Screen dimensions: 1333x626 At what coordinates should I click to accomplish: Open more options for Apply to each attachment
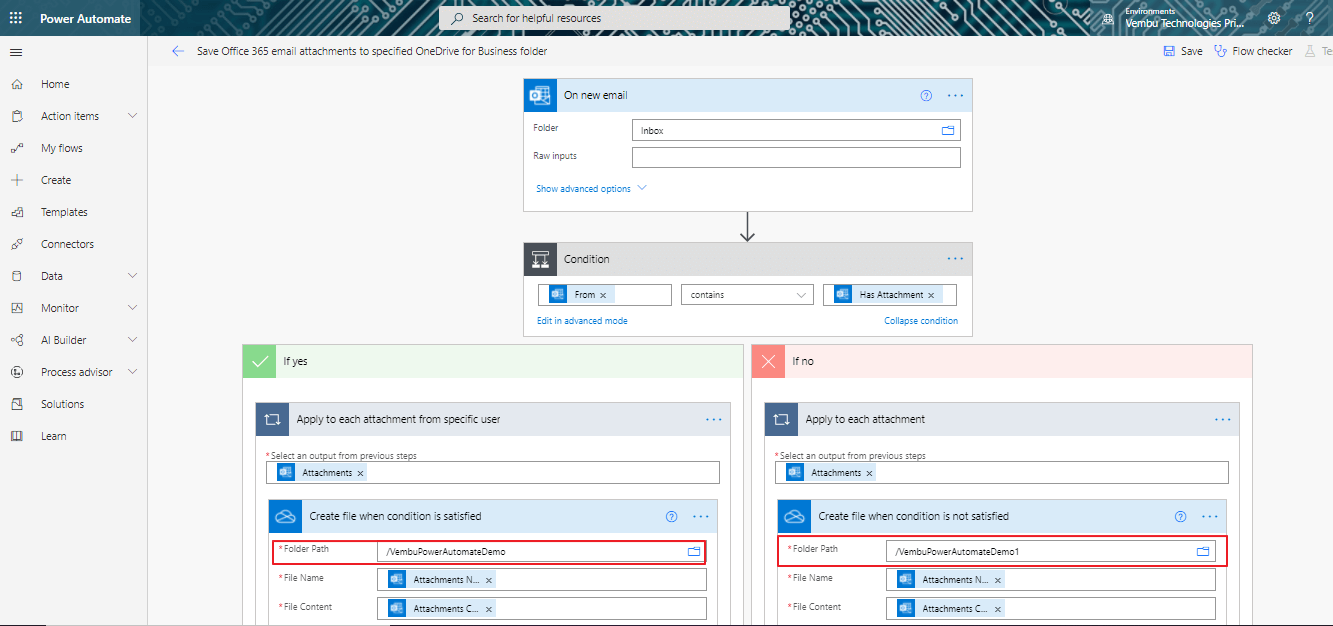[x=1223, y=419]
